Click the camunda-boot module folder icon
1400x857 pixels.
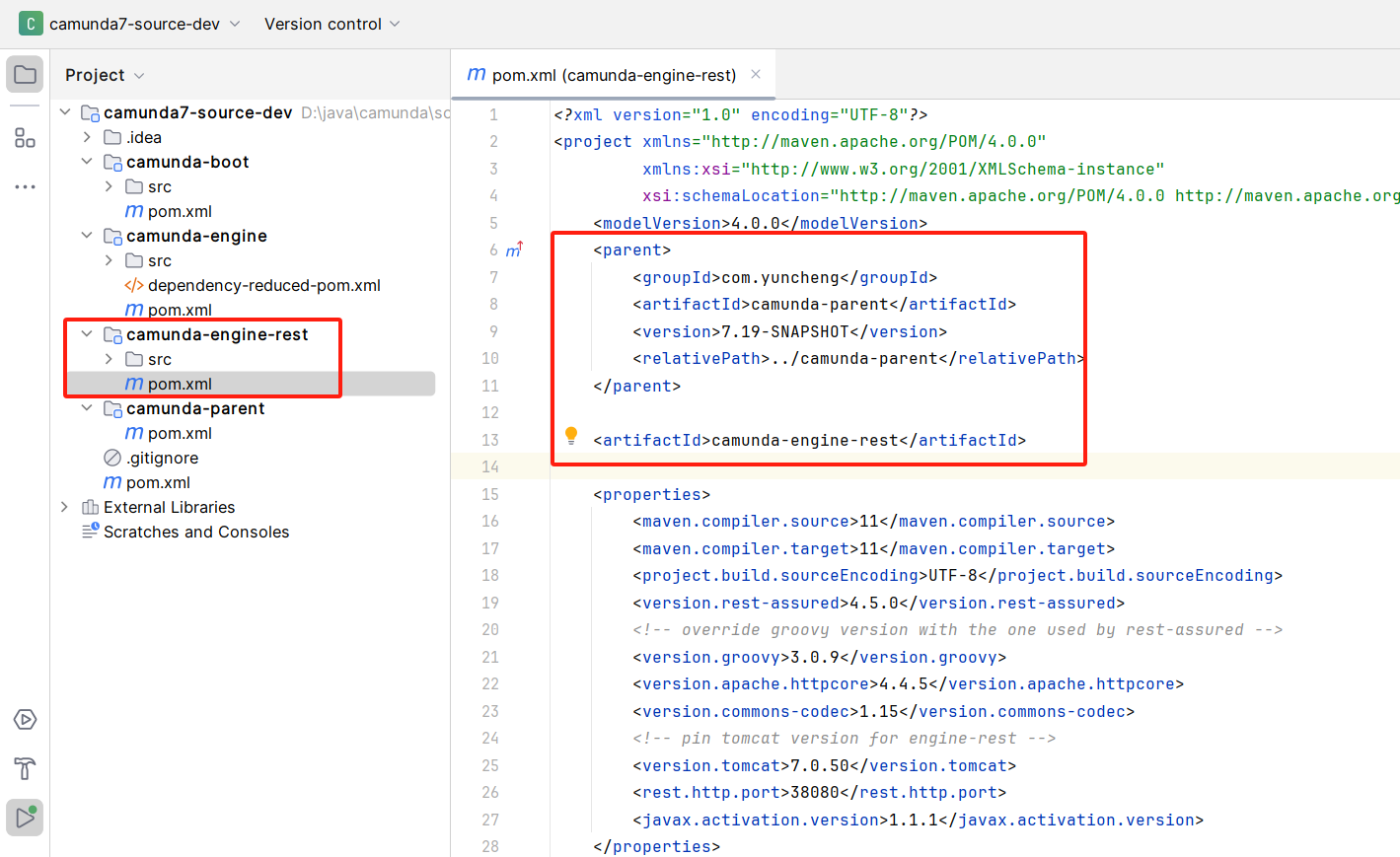pos(112,162)
